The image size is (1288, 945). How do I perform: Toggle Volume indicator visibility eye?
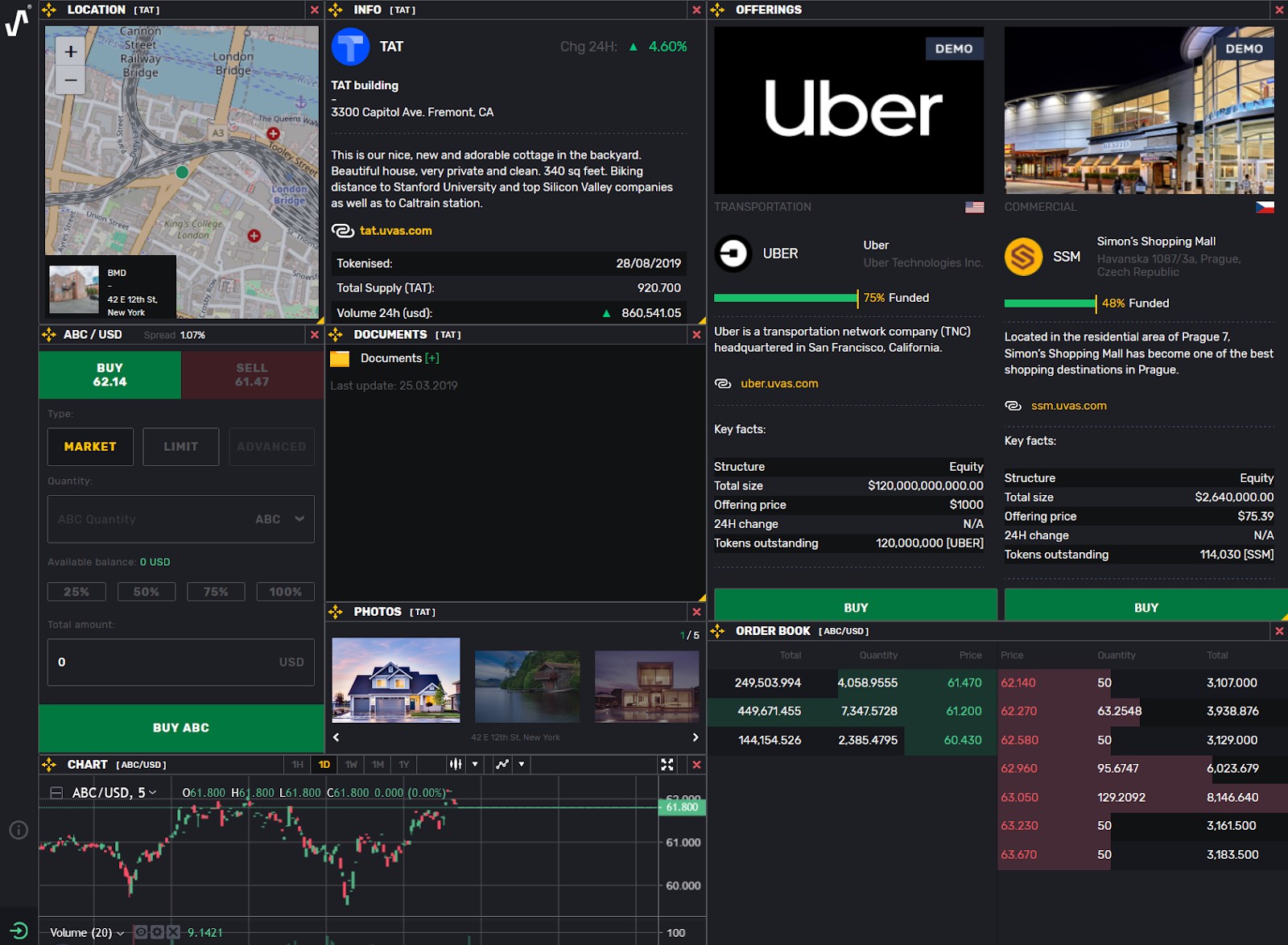141,932
